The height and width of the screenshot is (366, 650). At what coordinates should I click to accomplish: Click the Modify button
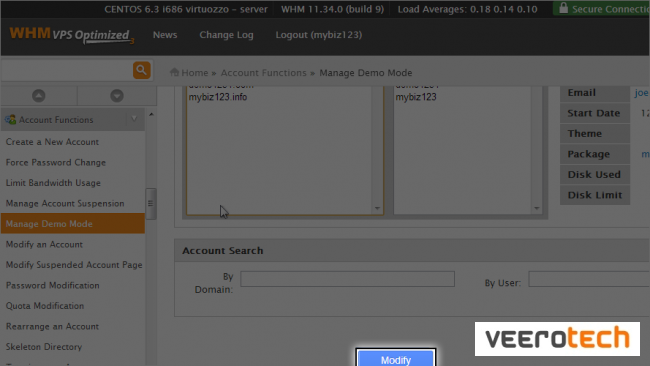[x=396, y=359]
